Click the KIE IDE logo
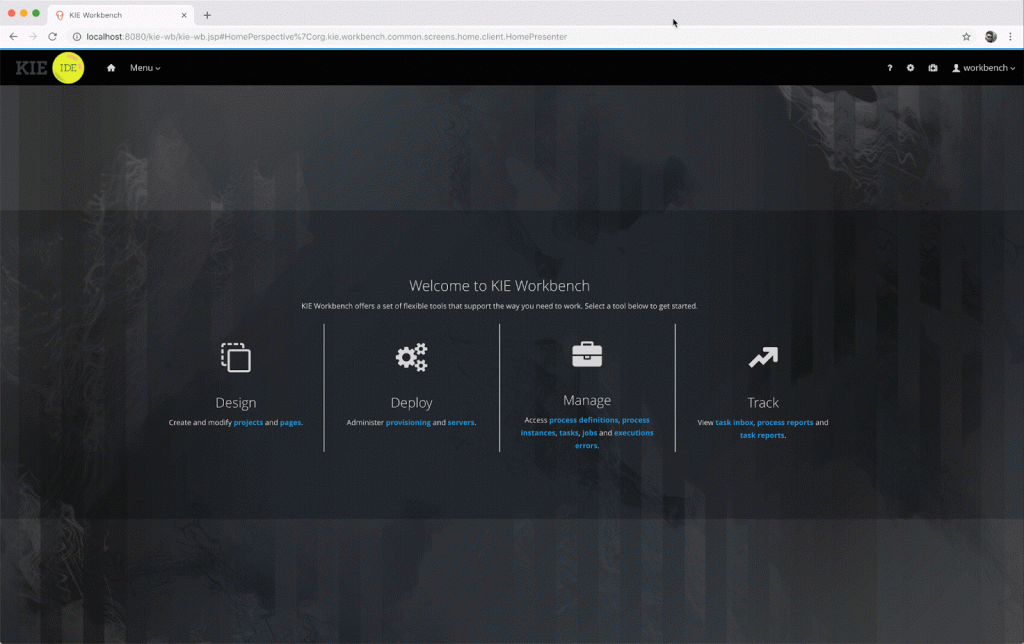1024x644 pixels. point(50,68)
